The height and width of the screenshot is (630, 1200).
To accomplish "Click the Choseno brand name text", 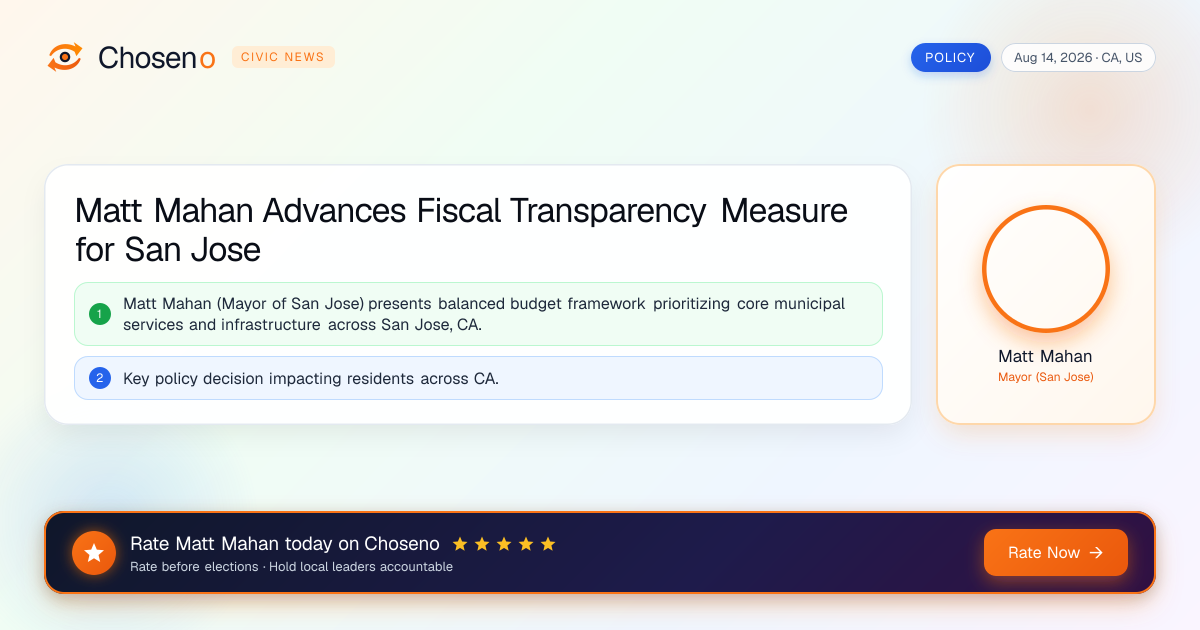I will click(x=156, y=58).
